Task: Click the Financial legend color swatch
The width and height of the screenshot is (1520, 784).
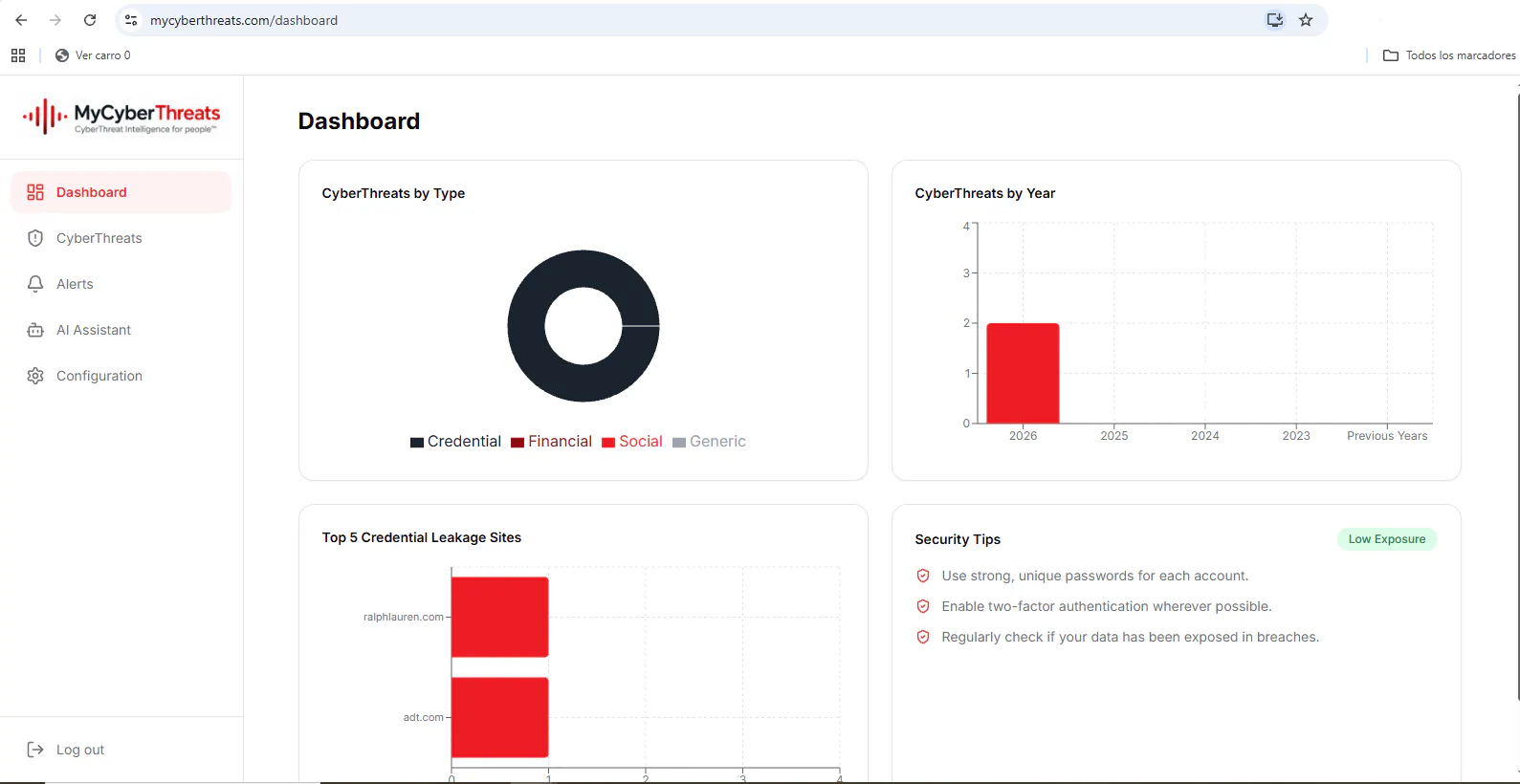Action: (518, 443)
